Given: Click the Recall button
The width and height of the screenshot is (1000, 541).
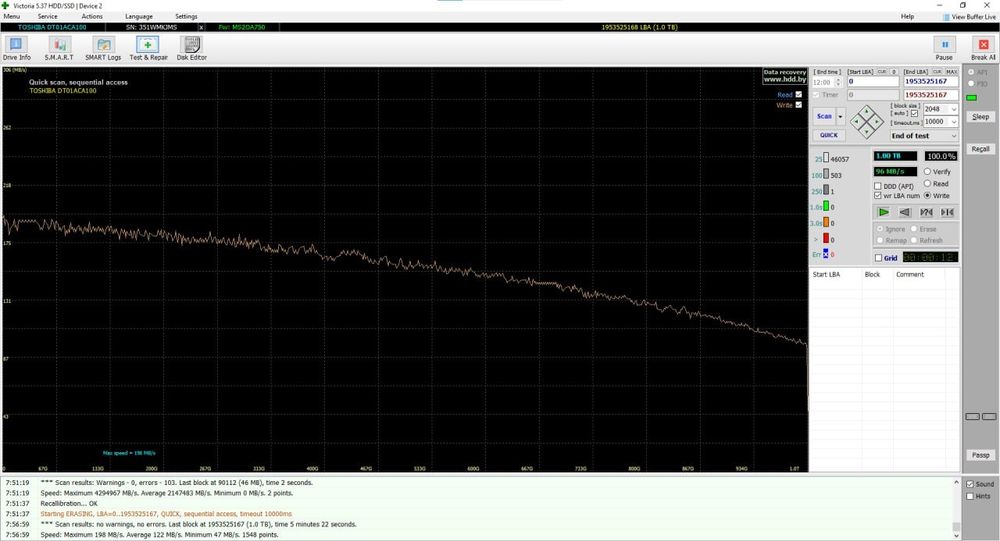Looking at the screenshot, I should click(x=981, y=149).
